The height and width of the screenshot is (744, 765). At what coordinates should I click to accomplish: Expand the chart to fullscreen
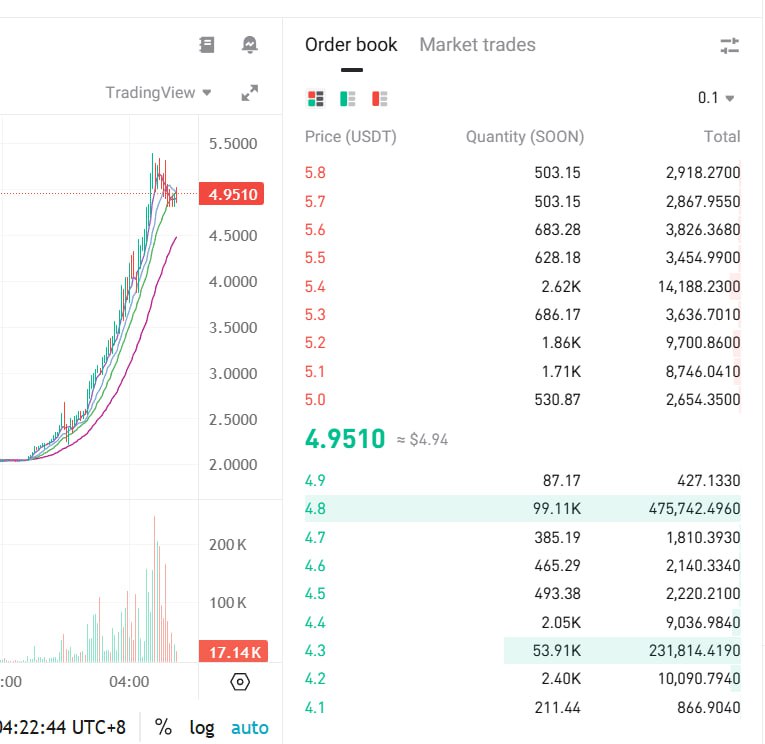pyautogui.click(x=250, y=93)
